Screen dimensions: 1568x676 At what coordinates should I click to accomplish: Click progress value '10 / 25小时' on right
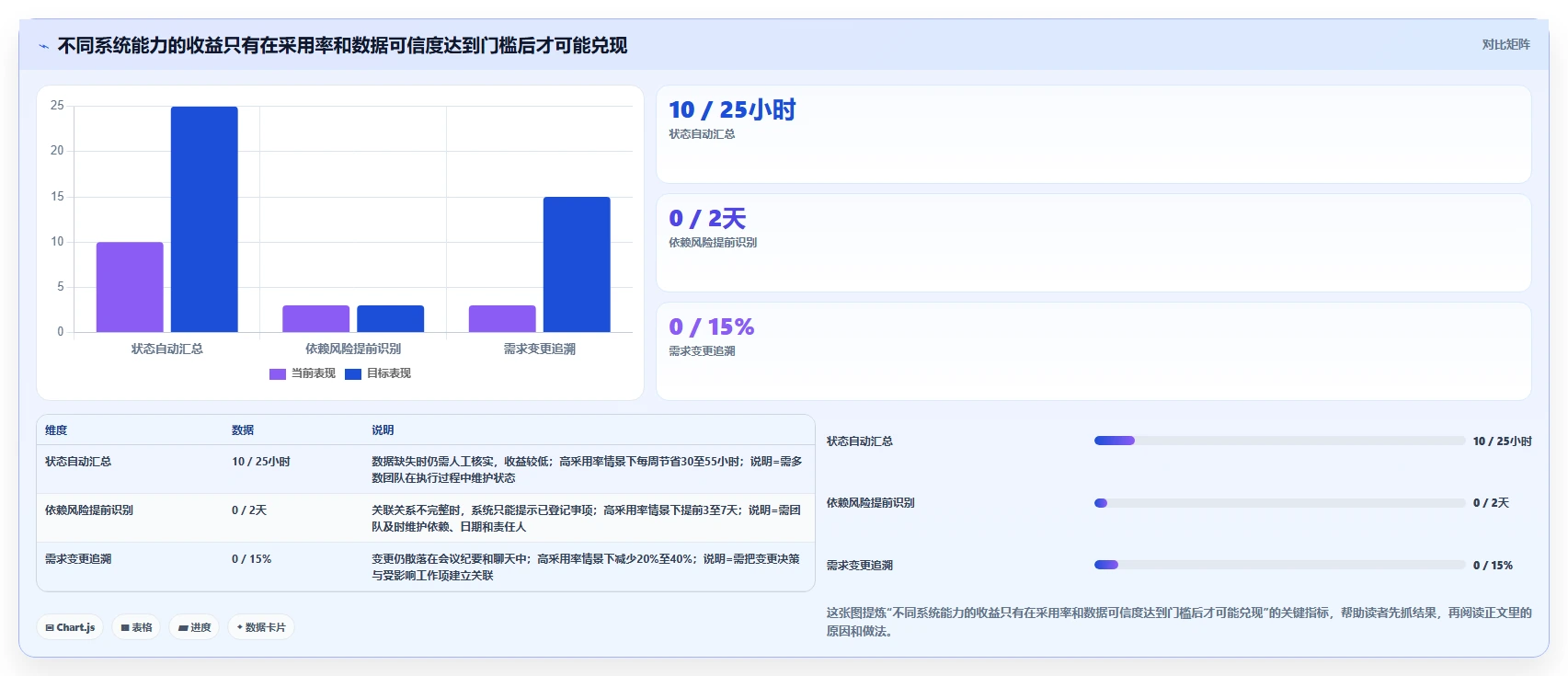1503,441
